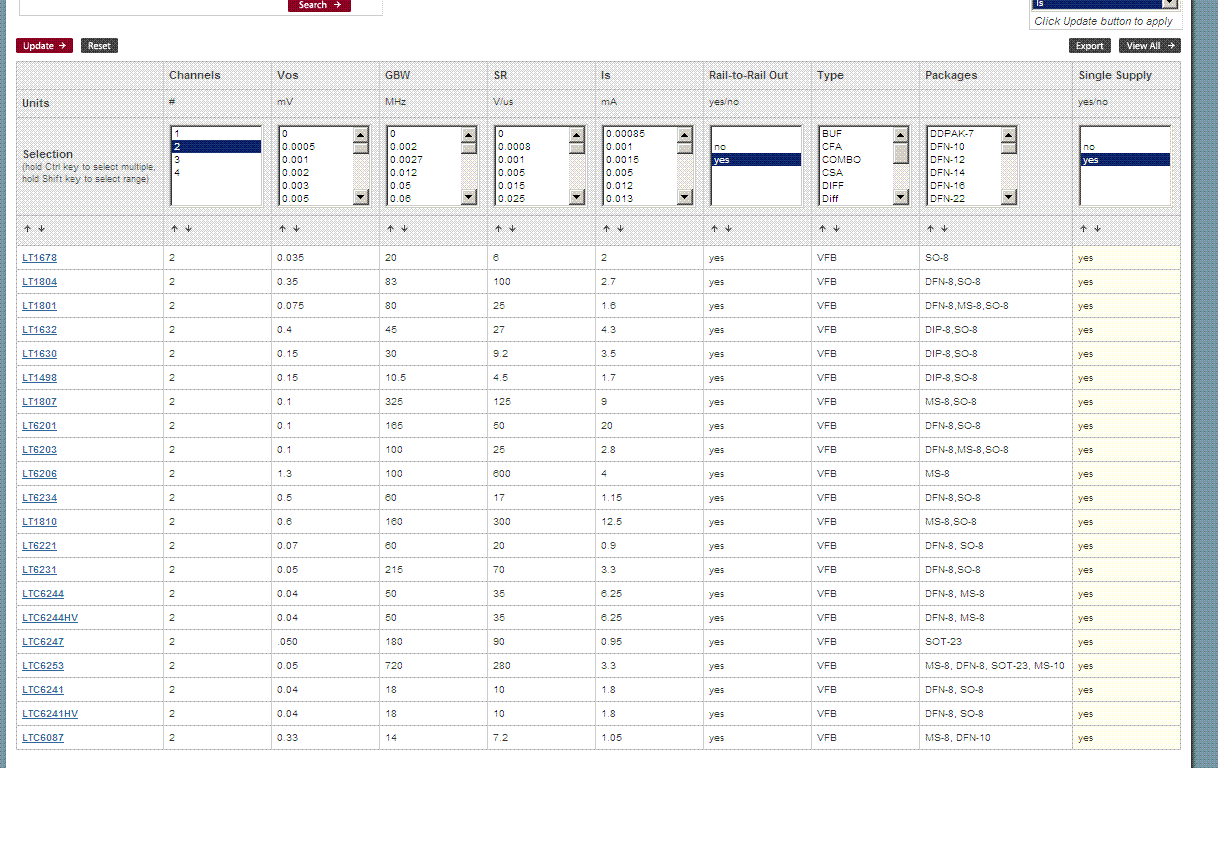Open LT6201 part link
The height and width of the screenshot is (850, 1218).
pyautogui.click(x=40, y=426)
